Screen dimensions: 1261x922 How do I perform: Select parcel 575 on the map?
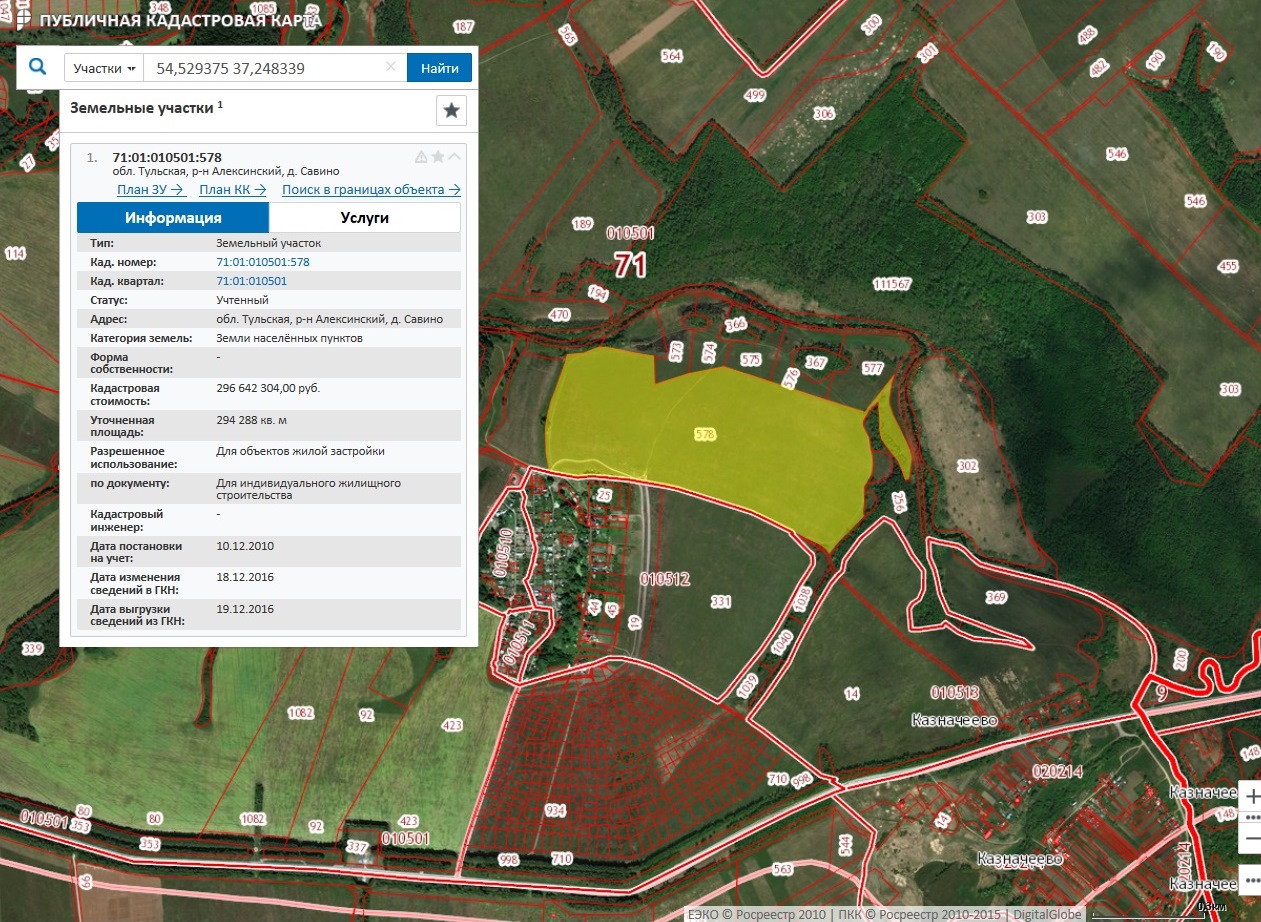click(751, 359)
